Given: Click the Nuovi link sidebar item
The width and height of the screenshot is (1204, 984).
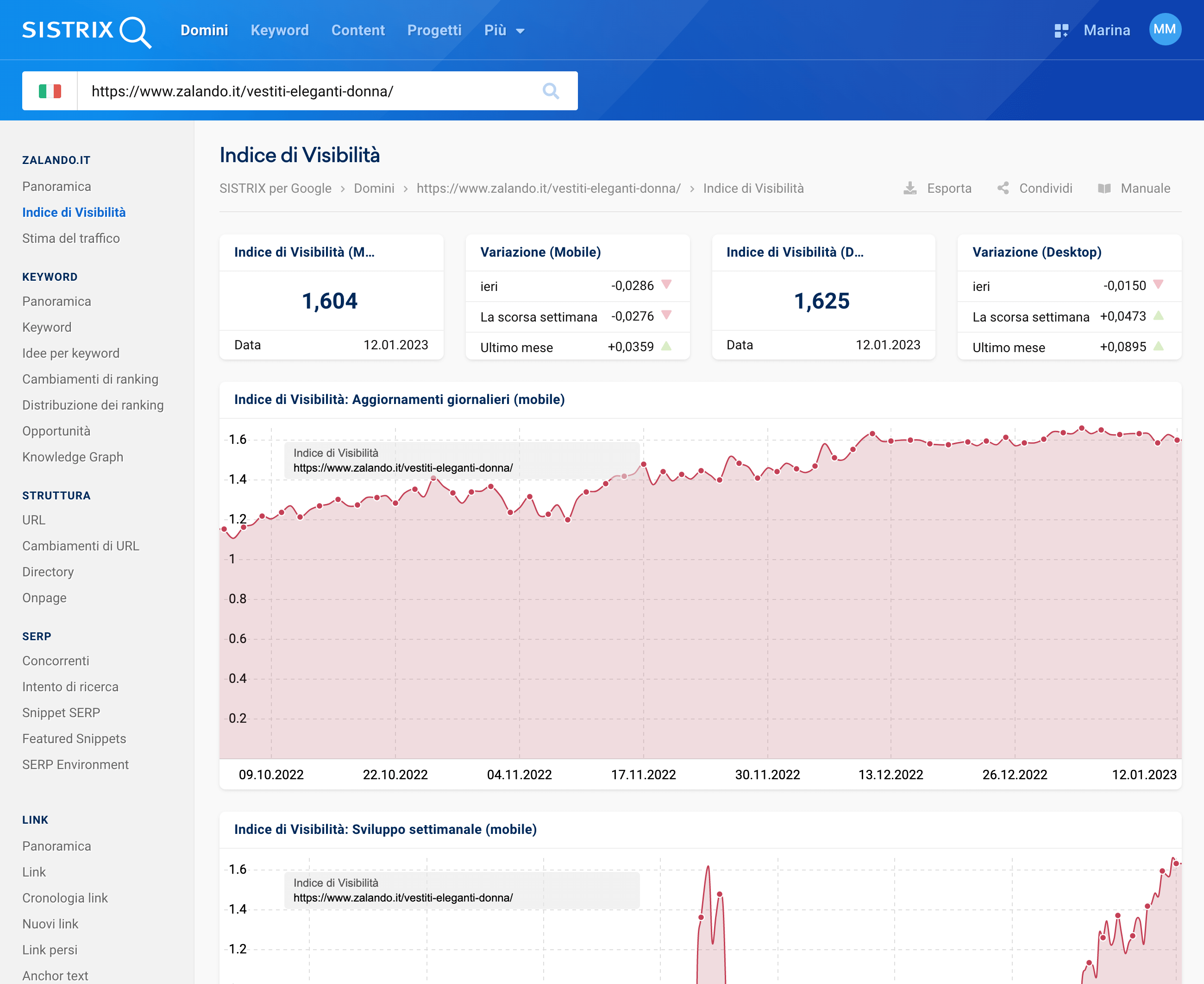Looking at the screenshot, I should 50,924.
